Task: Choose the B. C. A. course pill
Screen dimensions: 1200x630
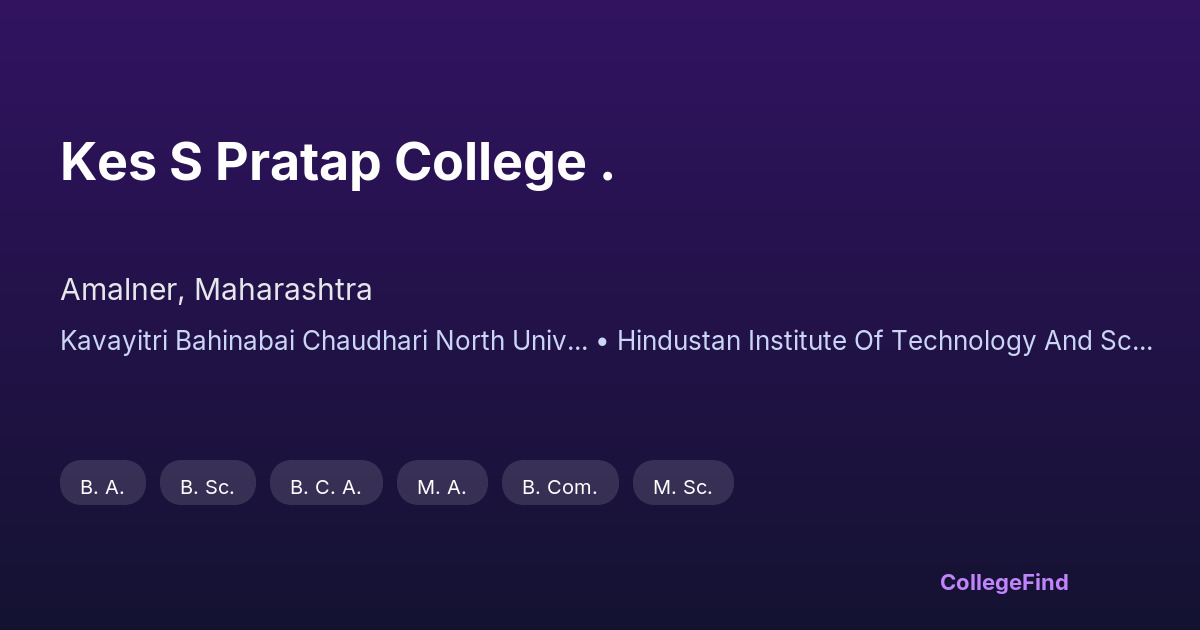Action: [326, 487]
